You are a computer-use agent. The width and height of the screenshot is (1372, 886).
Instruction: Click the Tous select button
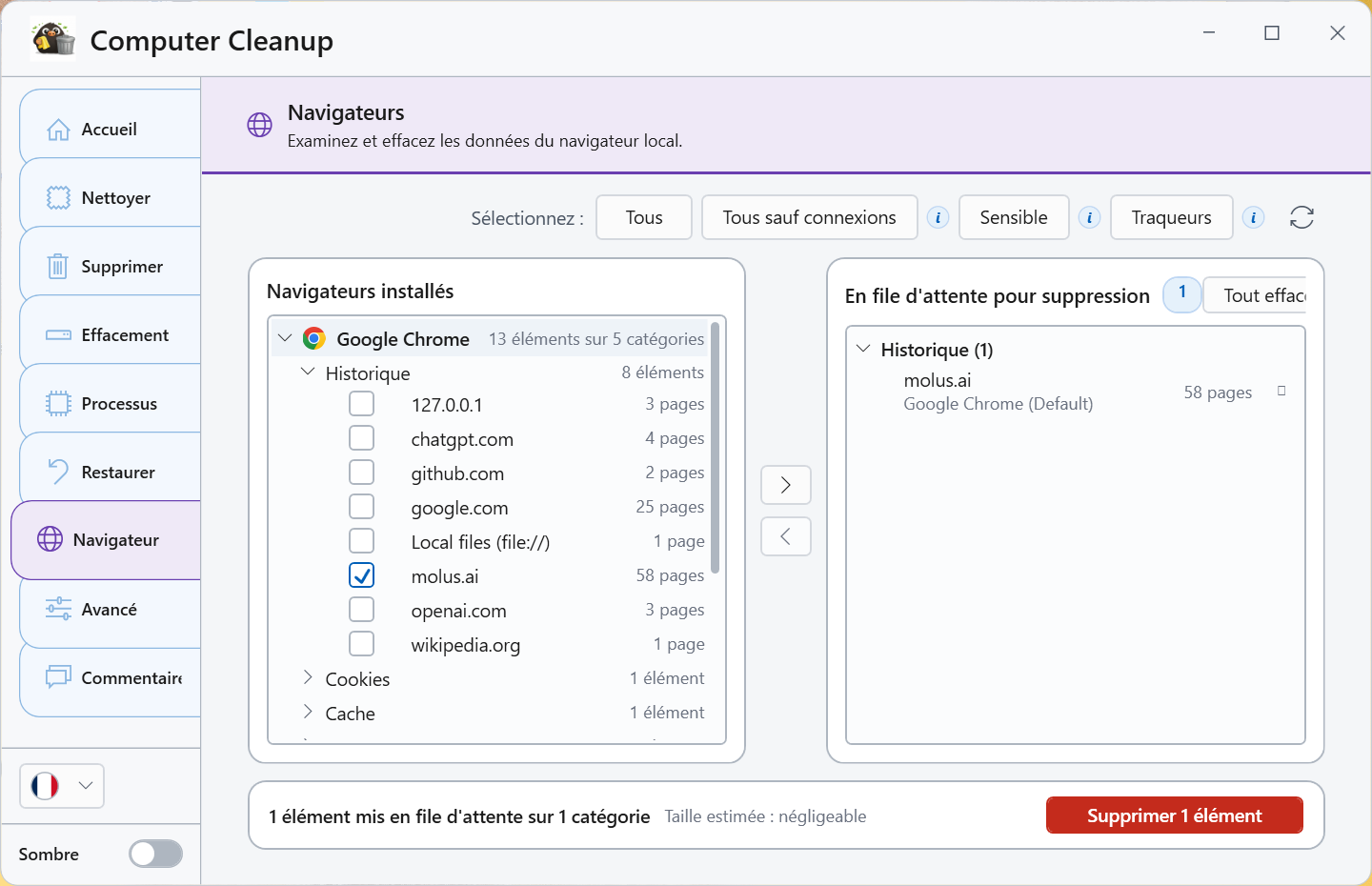pos(644,217)
